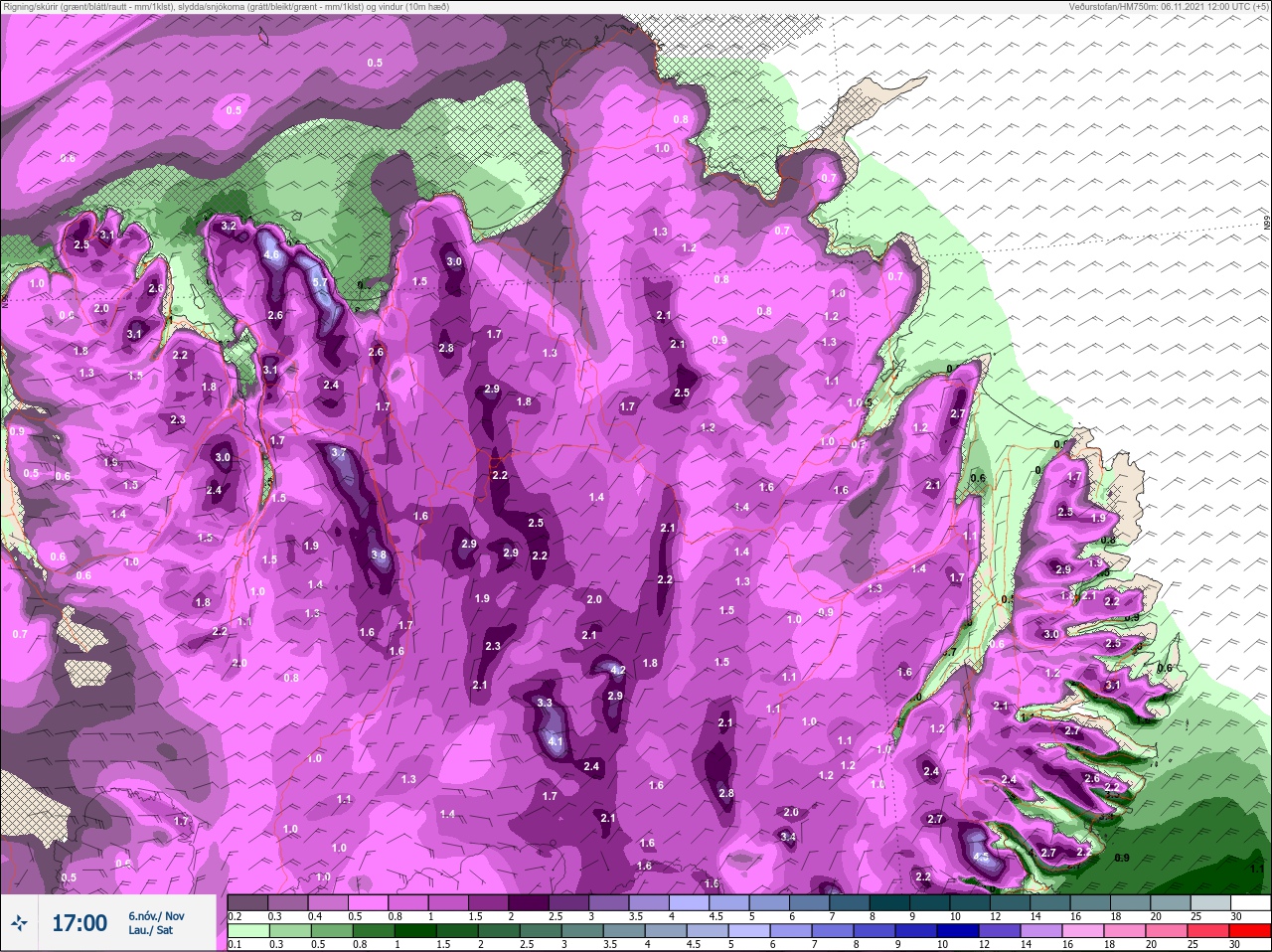This screenshot has width=1272, height=952.
Task: Click the 3.8 precipitation value on the map
Action: pyautogui.click(x=378, y=555)
